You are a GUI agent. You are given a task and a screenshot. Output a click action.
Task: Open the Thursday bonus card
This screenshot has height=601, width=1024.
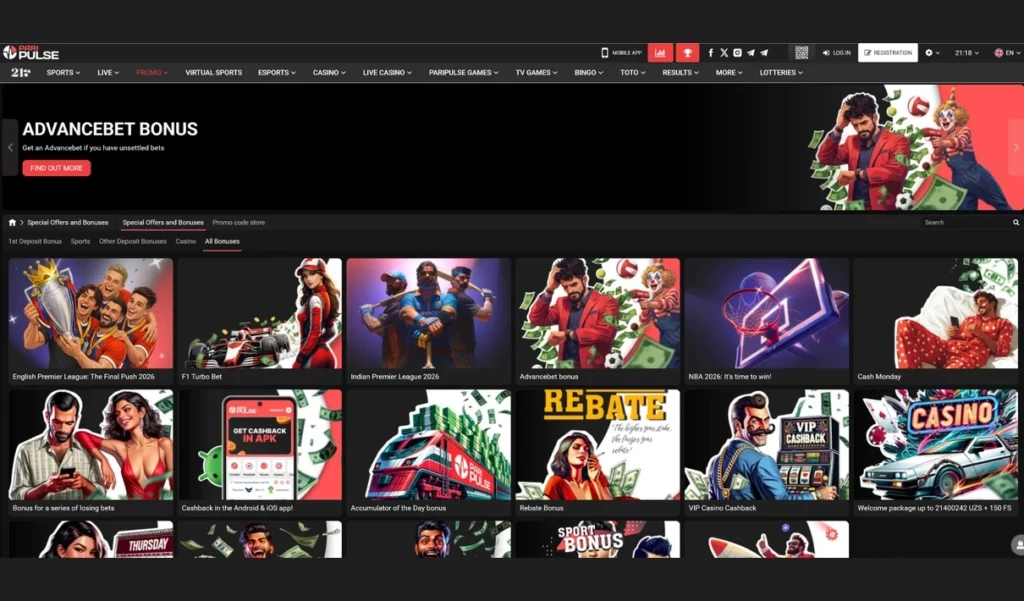[91, 540]
